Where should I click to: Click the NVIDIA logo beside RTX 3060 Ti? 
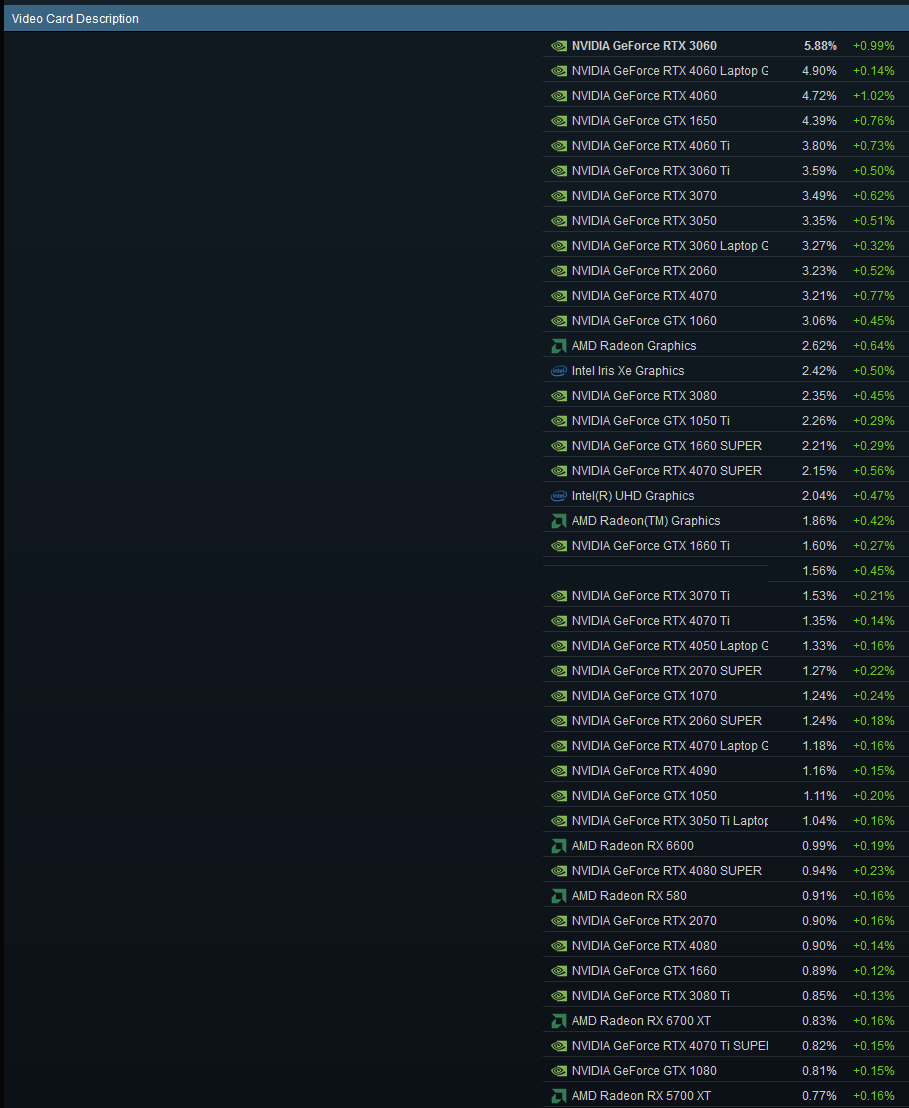tap(558, 171)
